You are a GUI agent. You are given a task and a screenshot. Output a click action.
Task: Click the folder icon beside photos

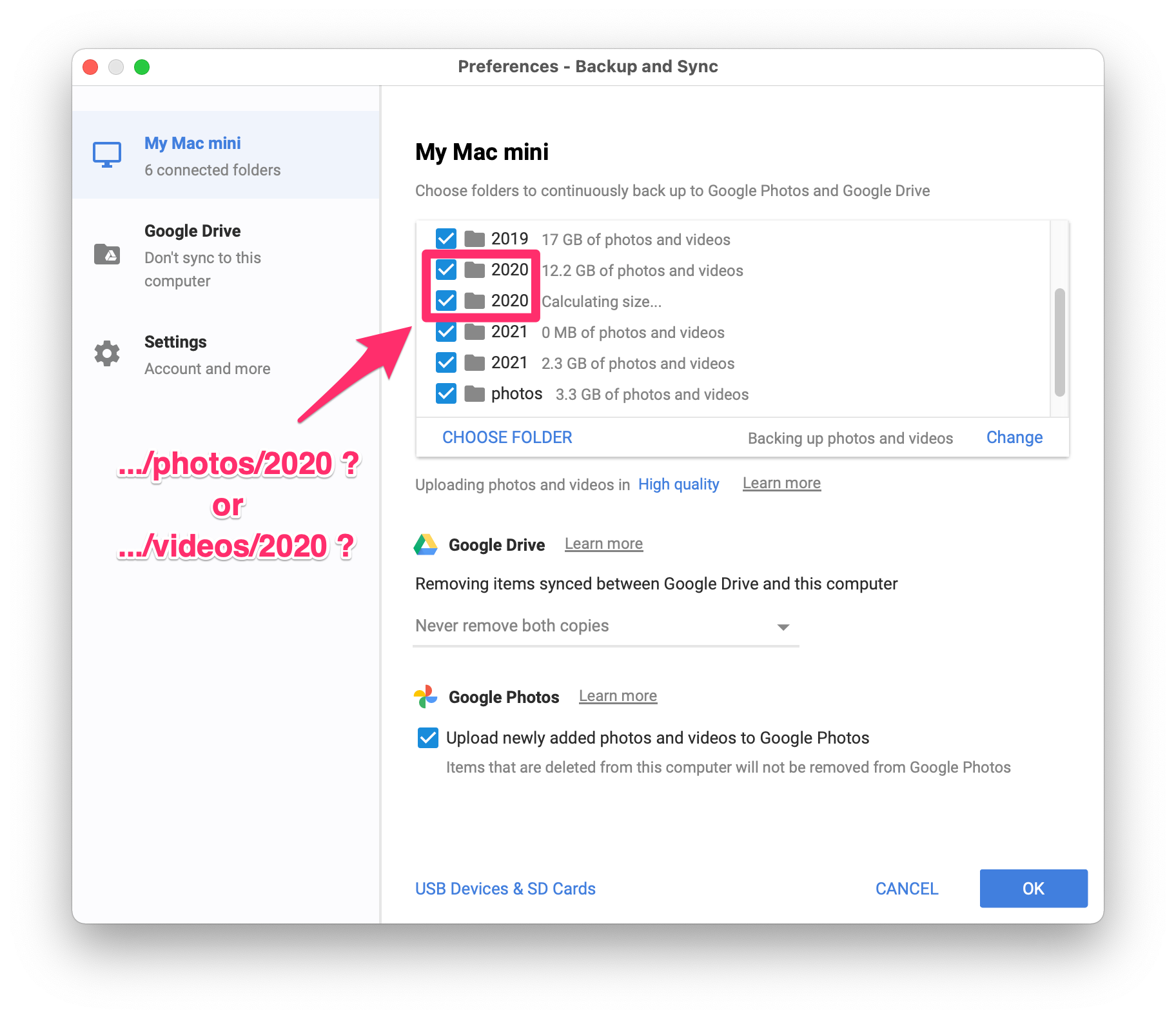(x=475, y=394)
